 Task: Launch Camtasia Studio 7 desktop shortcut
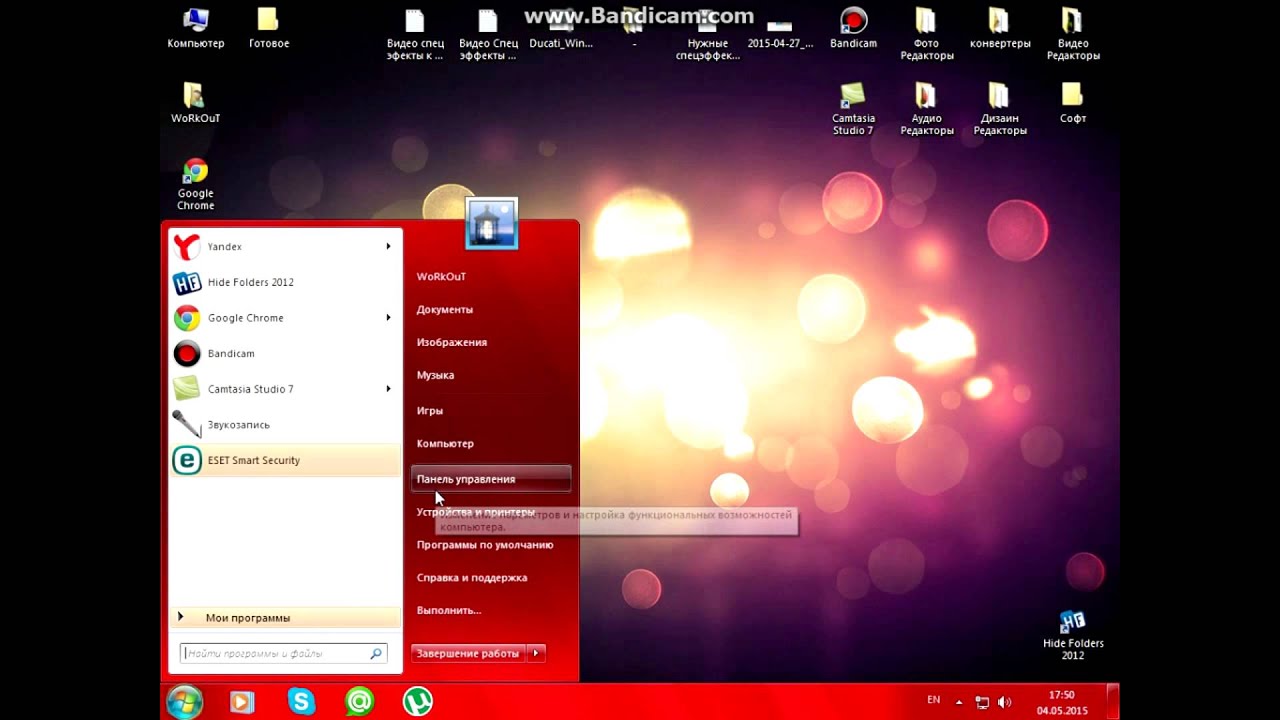coord(853,109)
